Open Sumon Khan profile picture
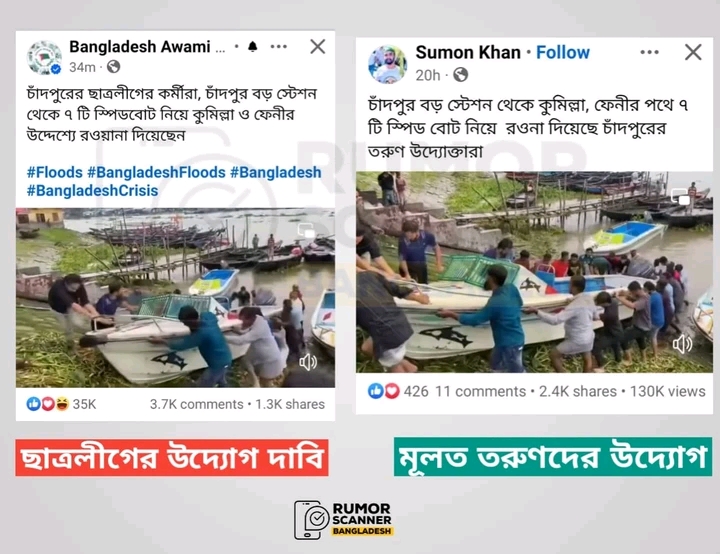 (x=387, y=64)
